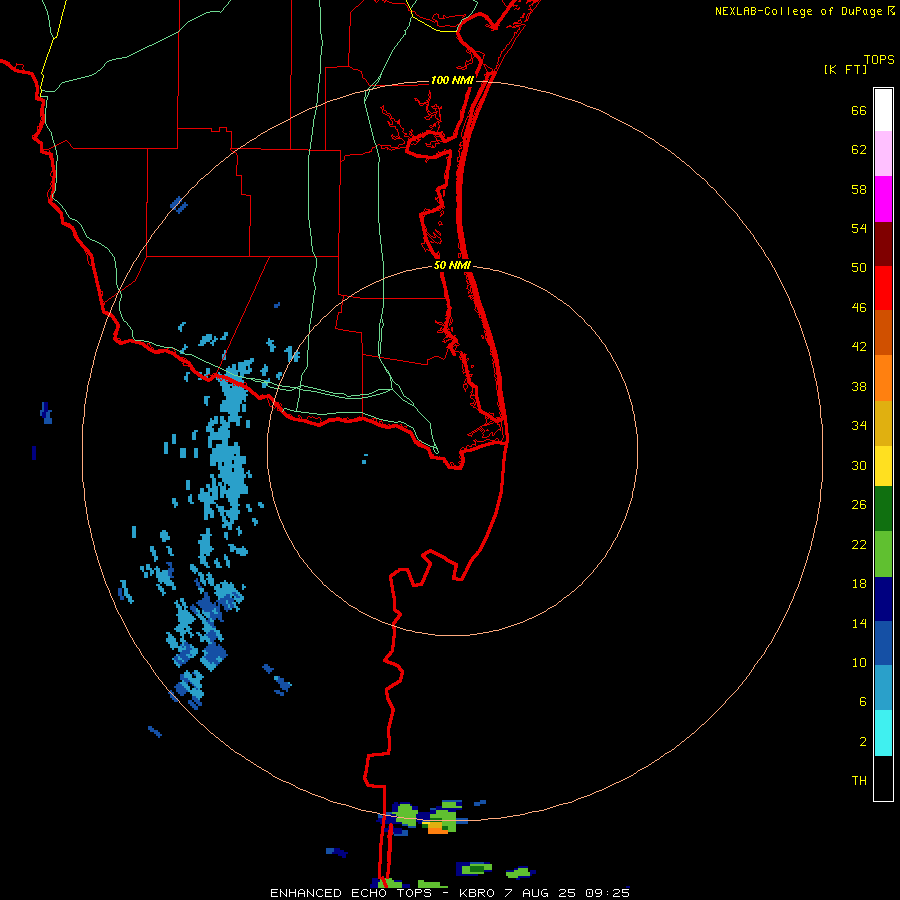Click the 50 NMI range ring label

point(452,265)
